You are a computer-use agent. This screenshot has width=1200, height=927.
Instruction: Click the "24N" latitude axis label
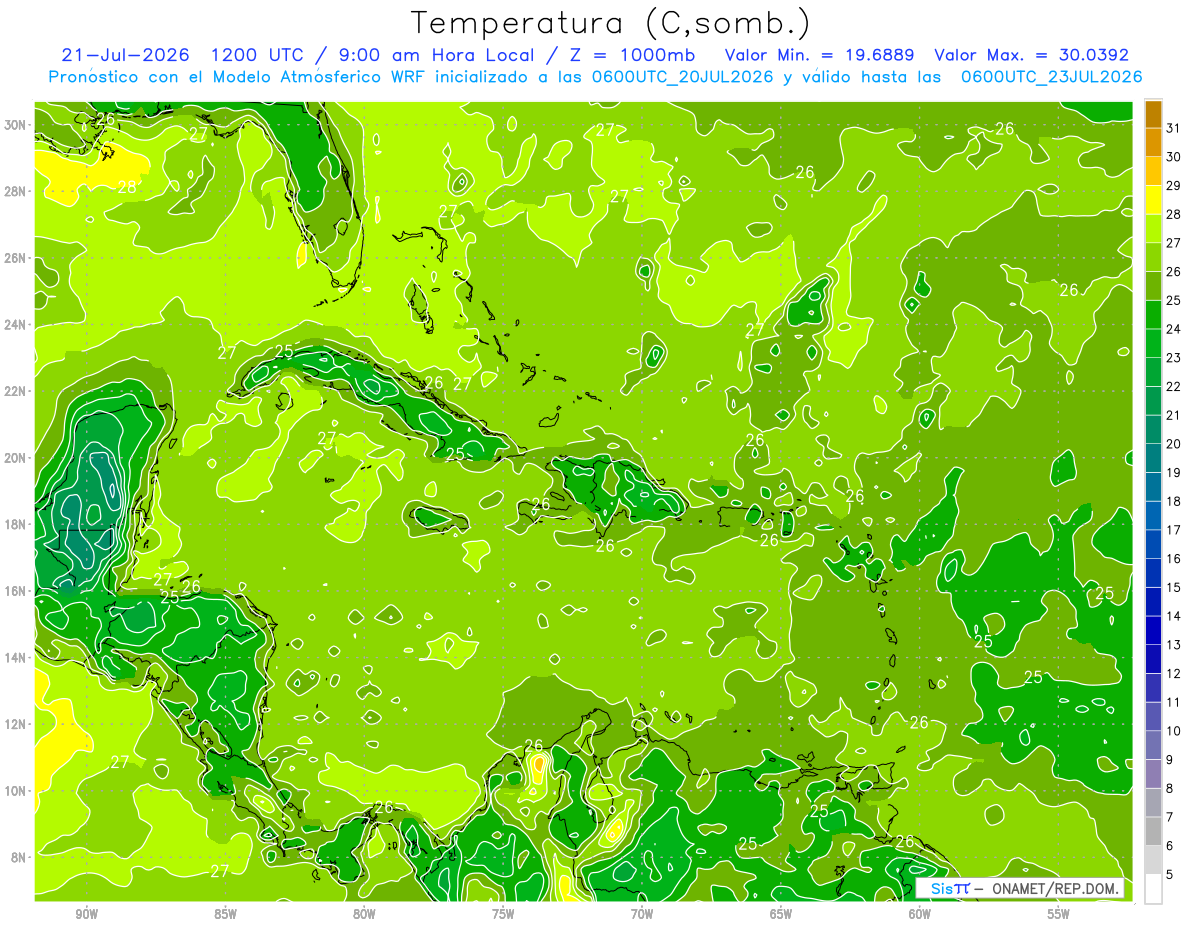[x=17, y=325]
